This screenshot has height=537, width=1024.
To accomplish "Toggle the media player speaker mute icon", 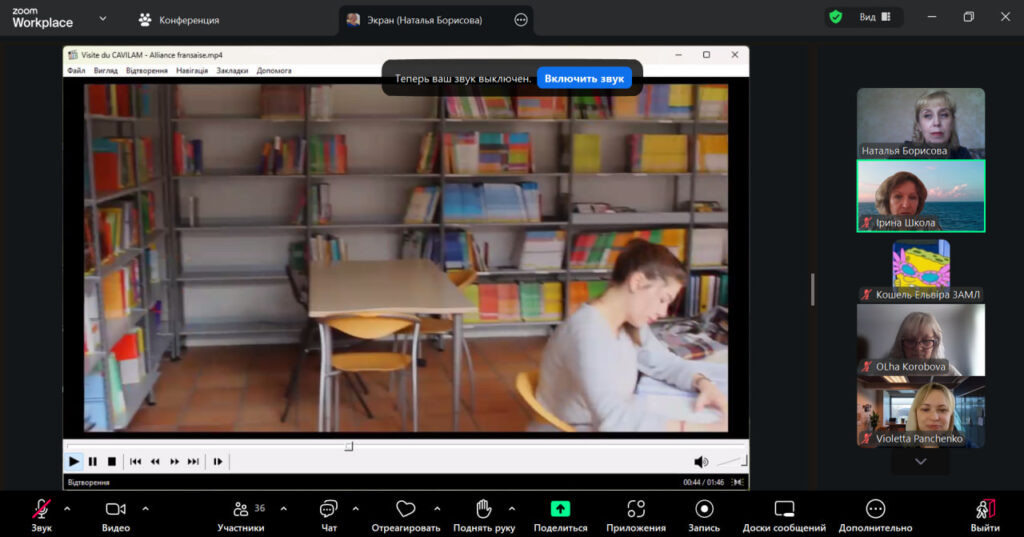I will pyautogui.click(x=701, y=461).
